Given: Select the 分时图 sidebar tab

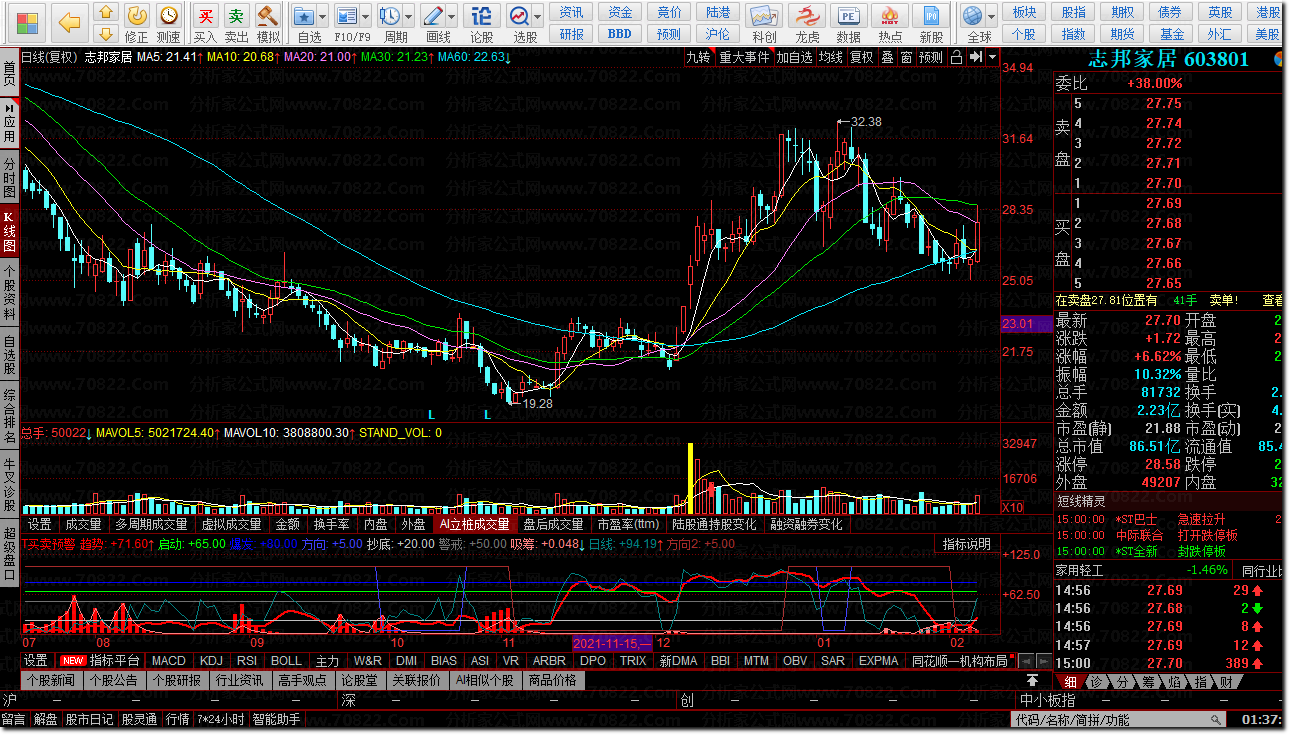Looking at the screenshot, I should tap(9, 177).
